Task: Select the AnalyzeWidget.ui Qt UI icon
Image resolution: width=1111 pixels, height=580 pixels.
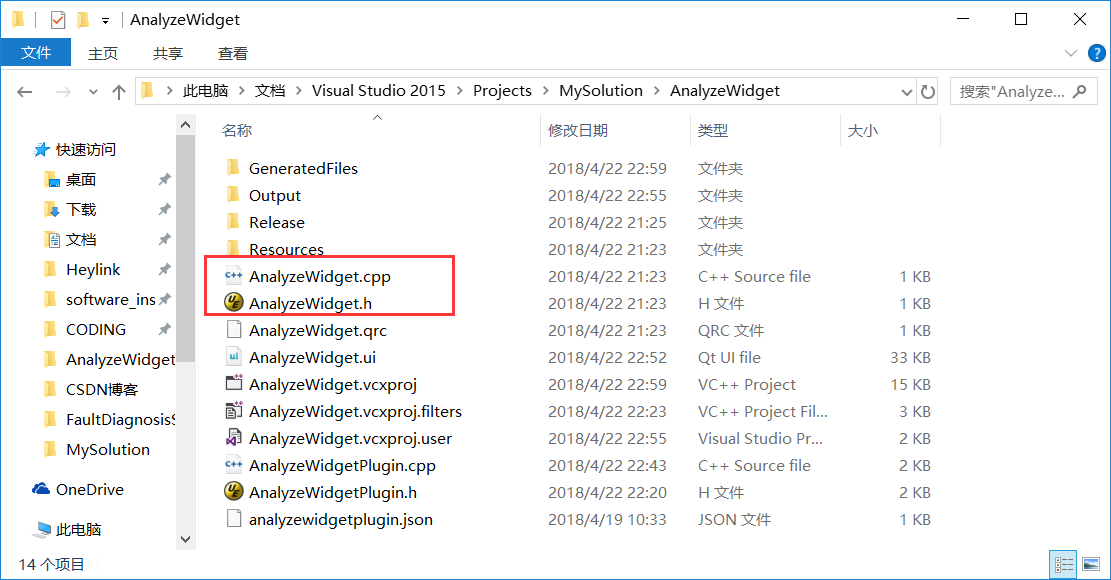Action: 233,356
